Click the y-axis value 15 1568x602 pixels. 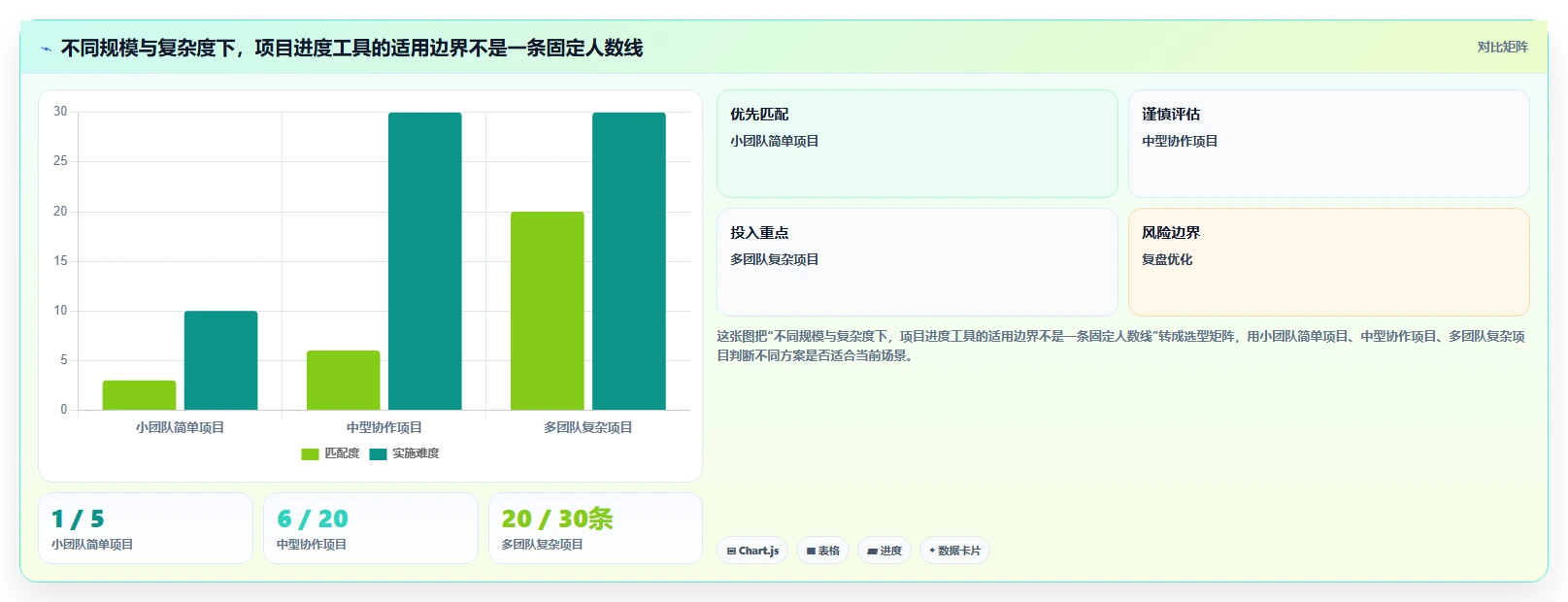60,261
